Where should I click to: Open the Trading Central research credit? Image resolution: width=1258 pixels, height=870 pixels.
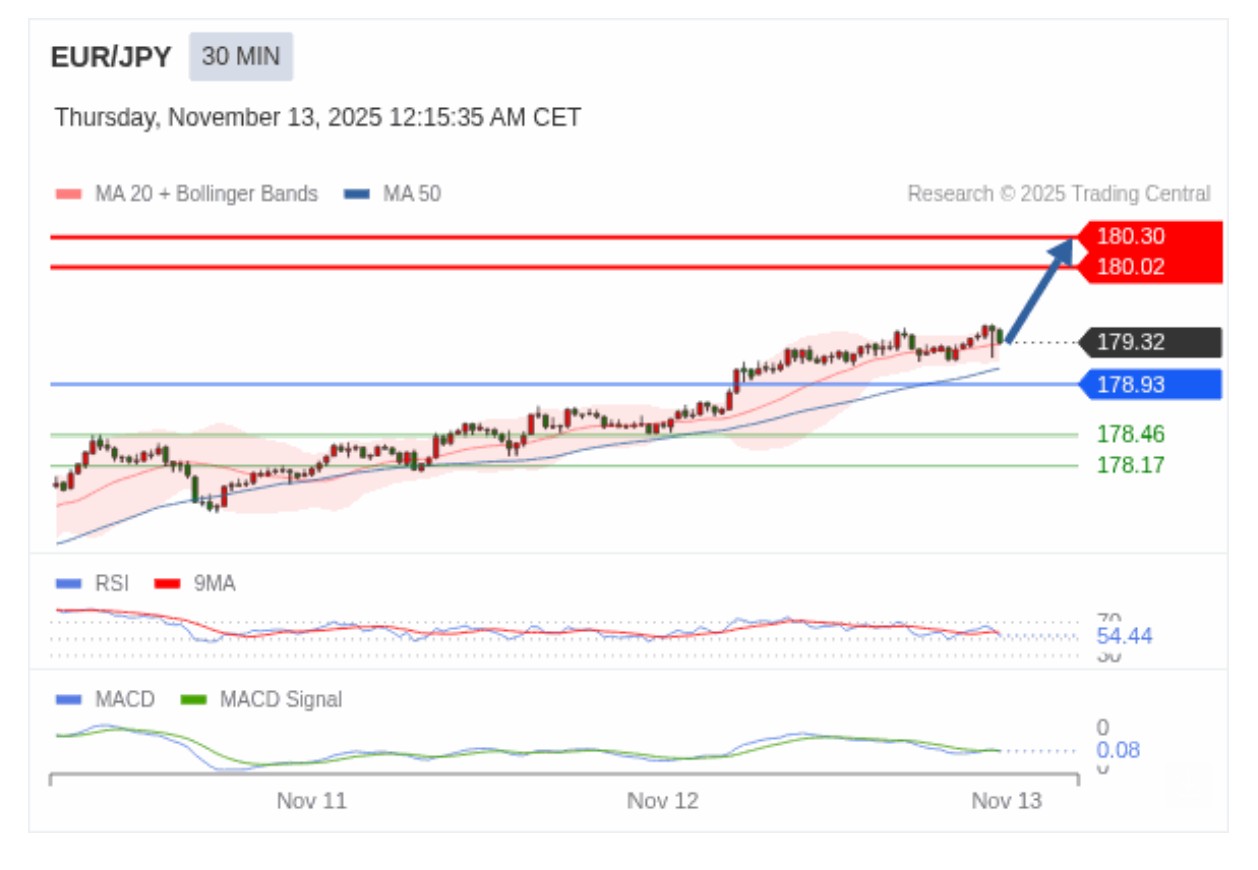coord(1058,194)
